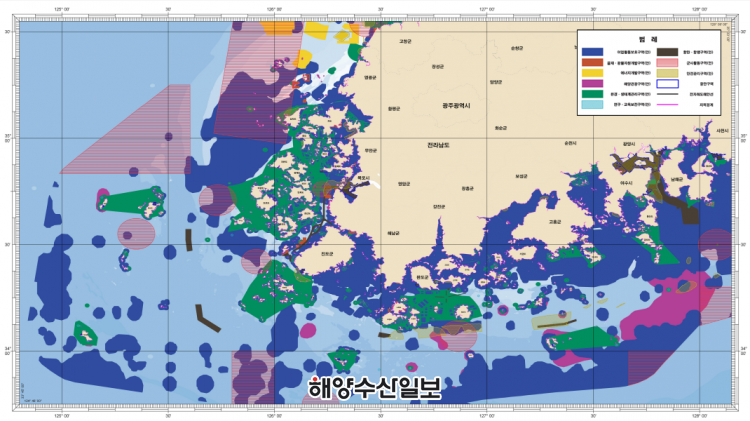Click the 순천시 label
This screenshot has width=750, height=421.
coord(571,144)
